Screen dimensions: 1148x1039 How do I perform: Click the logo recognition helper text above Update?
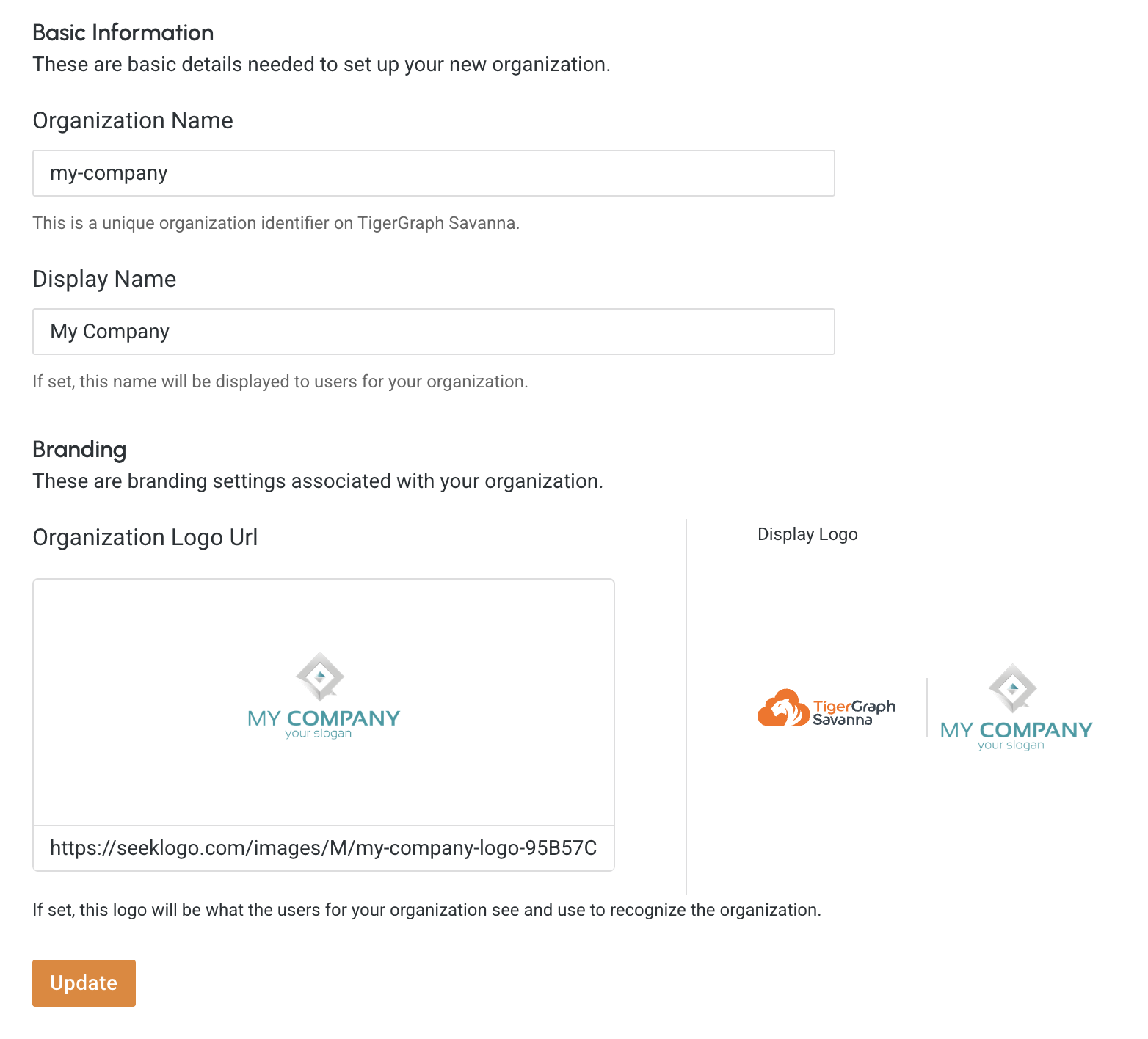coord(426,910)
